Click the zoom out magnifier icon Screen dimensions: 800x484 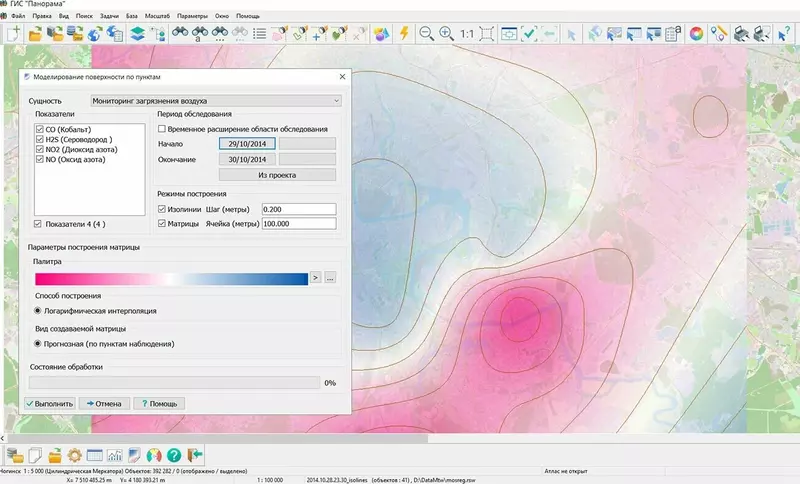(428, 33)
